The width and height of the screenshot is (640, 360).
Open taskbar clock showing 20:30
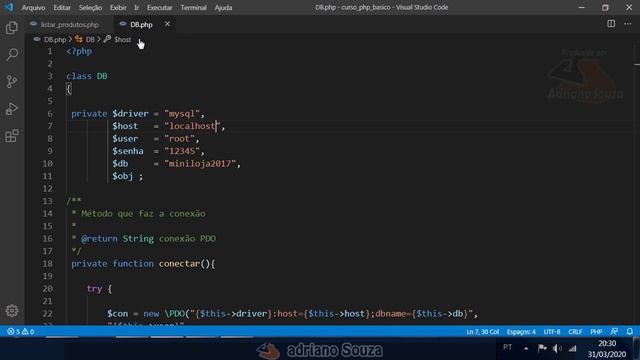[607, 349]
